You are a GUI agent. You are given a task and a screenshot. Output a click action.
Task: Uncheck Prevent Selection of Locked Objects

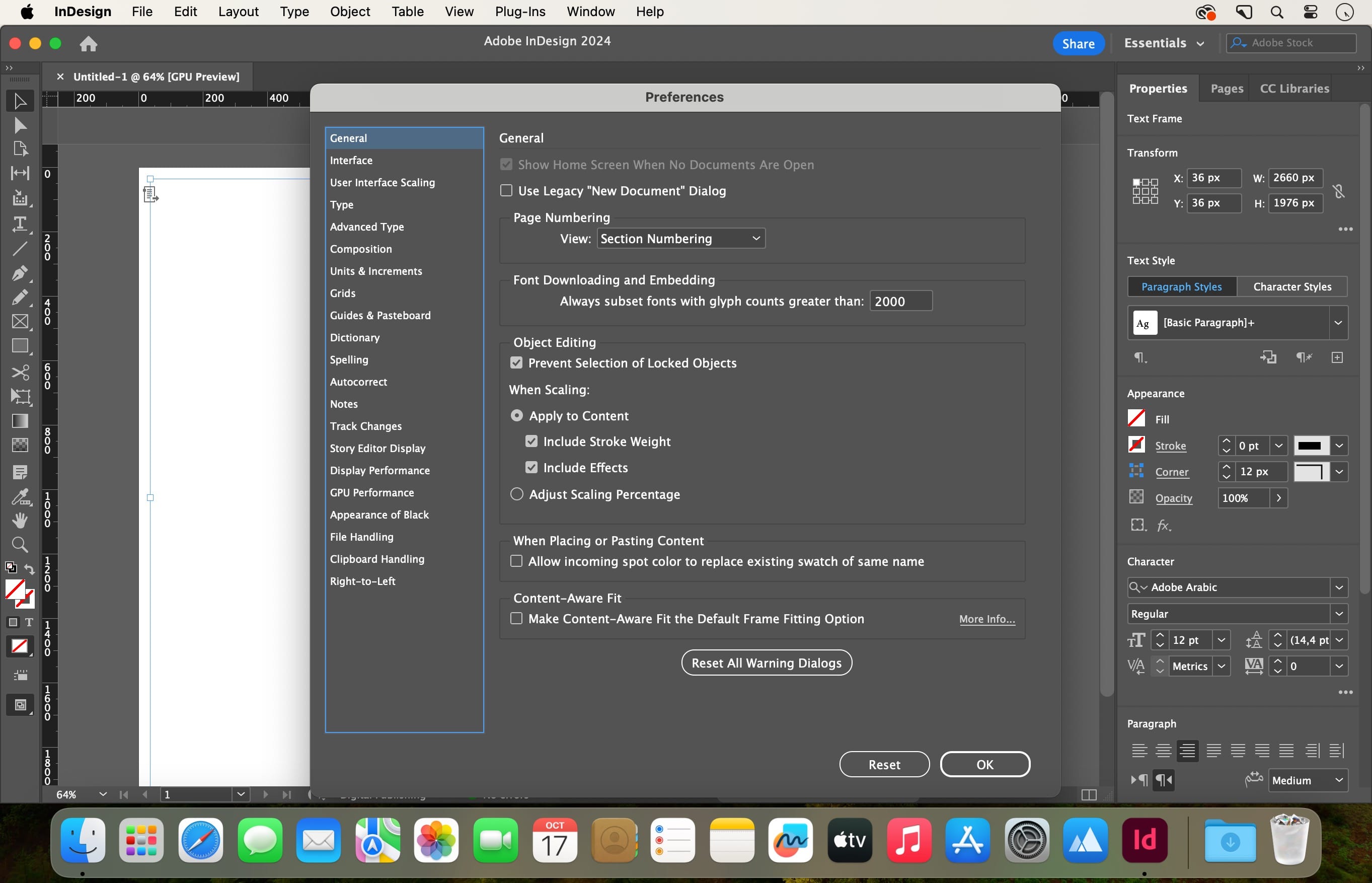coord(516,363)
